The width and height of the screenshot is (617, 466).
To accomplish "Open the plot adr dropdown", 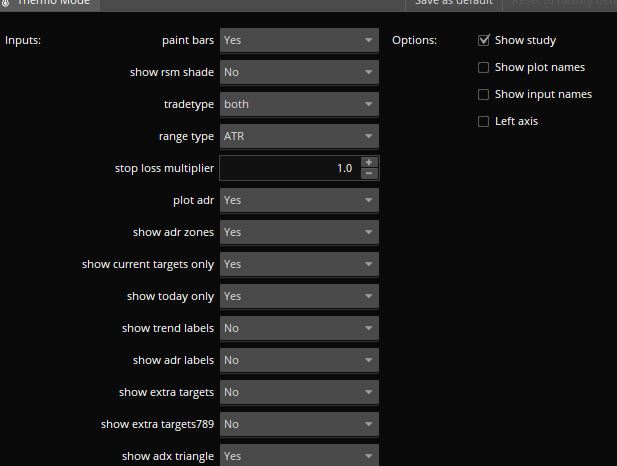I will (299, 200).
